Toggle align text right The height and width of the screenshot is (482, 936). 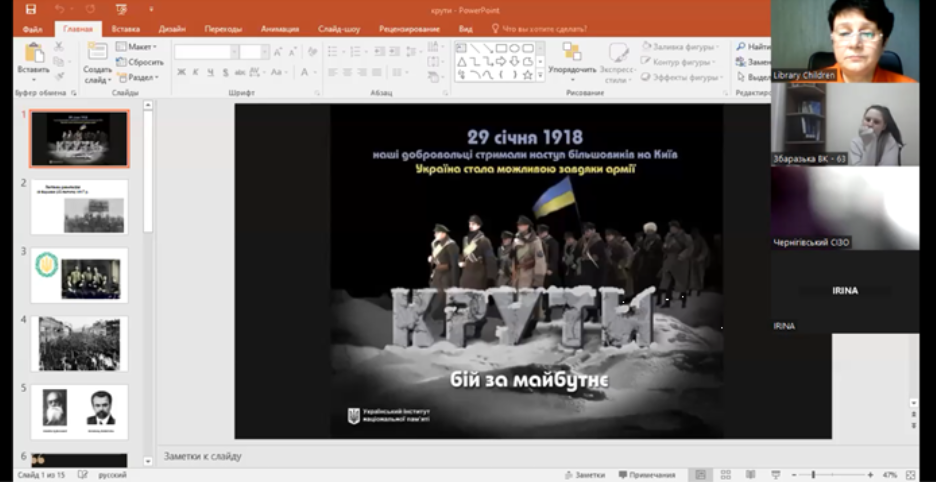pos(362,72)
